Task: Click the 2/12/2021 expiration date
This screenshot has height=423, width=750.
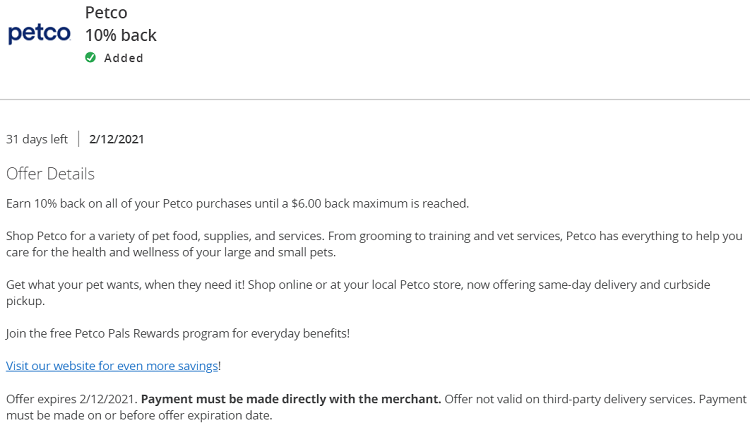Action: (x=116, y=139)
